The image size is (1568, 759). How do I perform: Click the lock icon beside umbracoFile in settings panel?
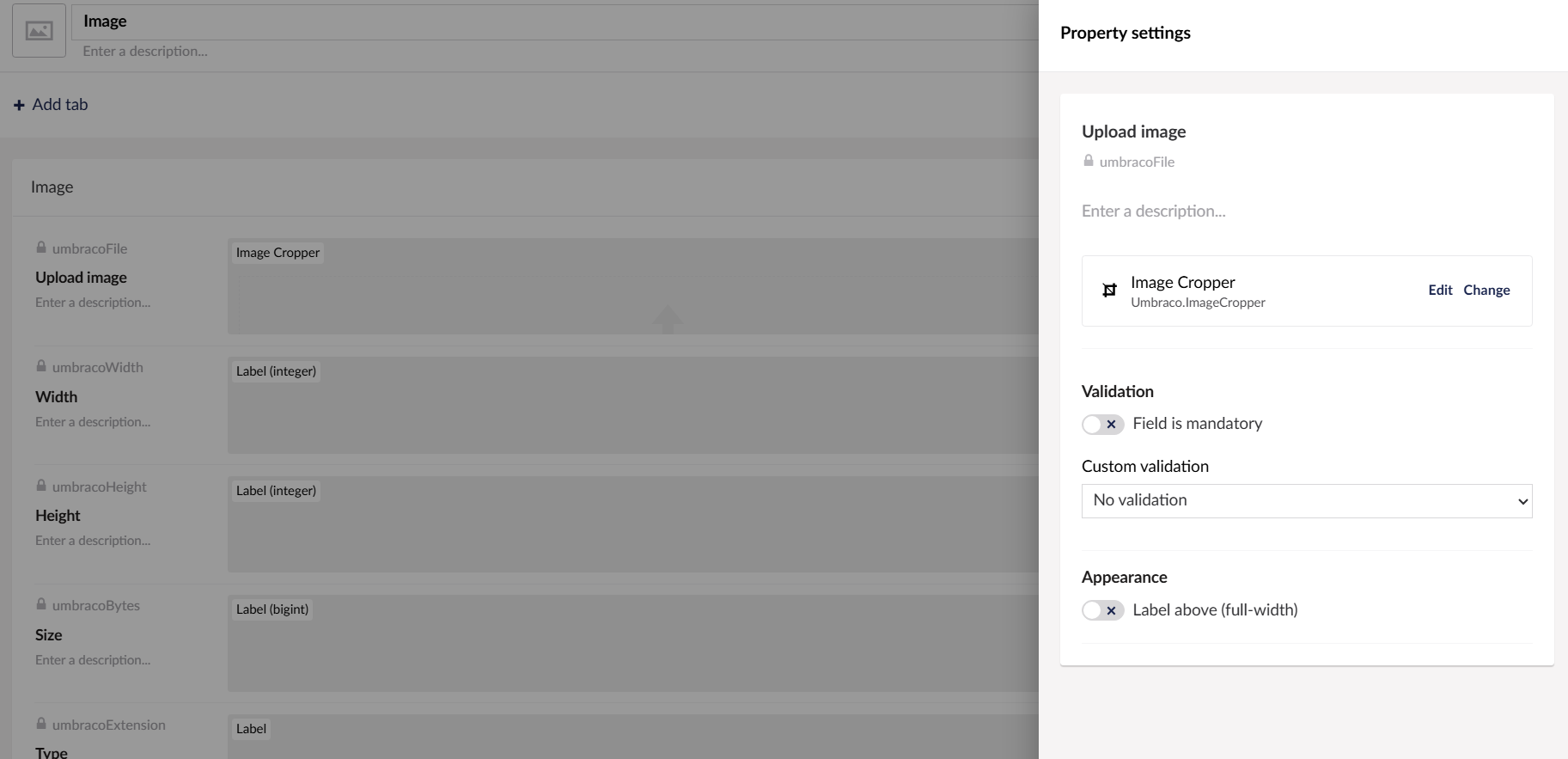tap(1089, 161)
